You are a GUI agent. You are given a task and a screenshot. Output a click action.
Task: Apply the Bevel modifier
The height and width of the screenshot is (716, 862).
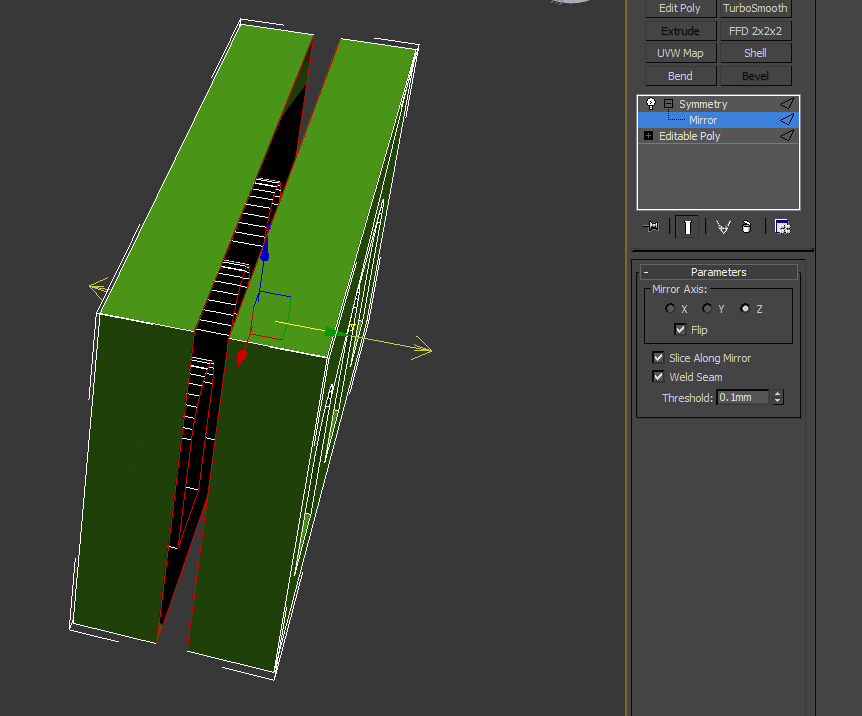coord(755,76)
